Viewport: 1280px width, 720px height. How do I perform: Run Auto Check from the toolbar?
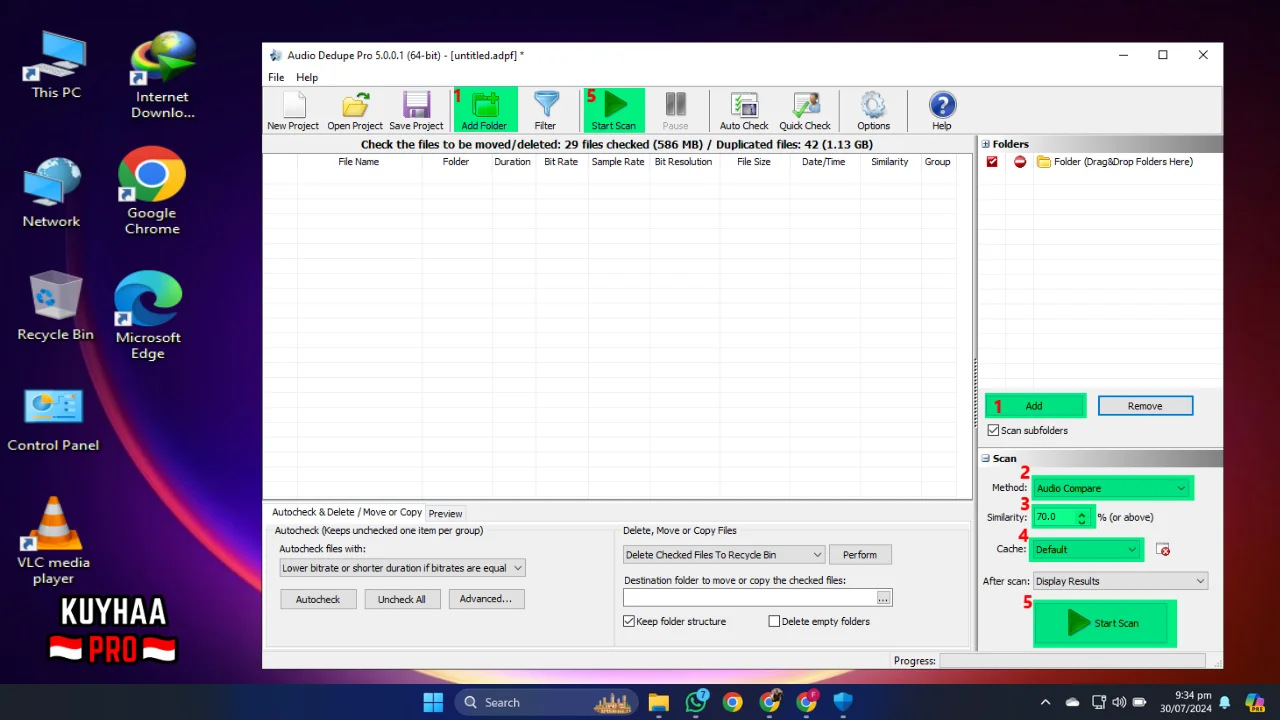[x=744, y=111]
